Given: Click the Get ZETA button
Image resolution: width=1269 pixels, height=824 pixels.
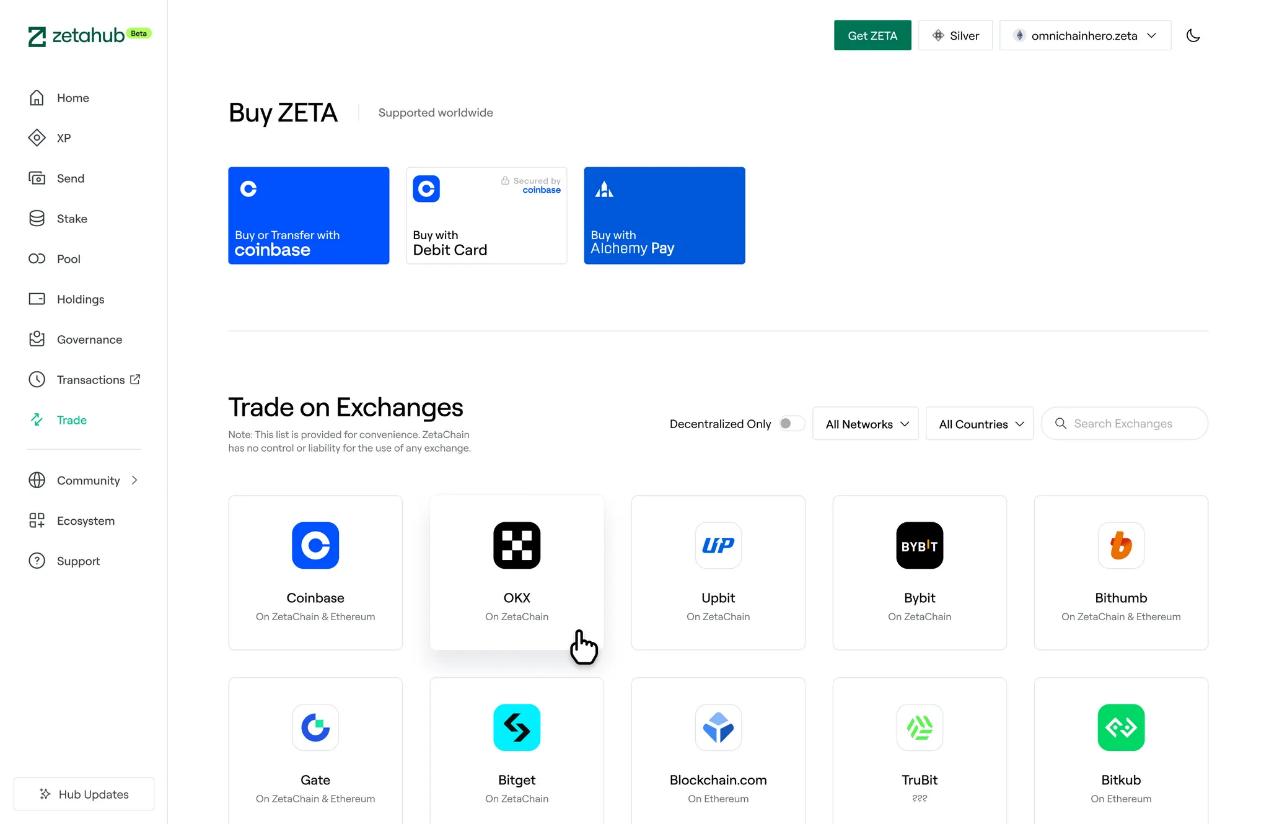Looking at the screenshot, I should (871, 35).
